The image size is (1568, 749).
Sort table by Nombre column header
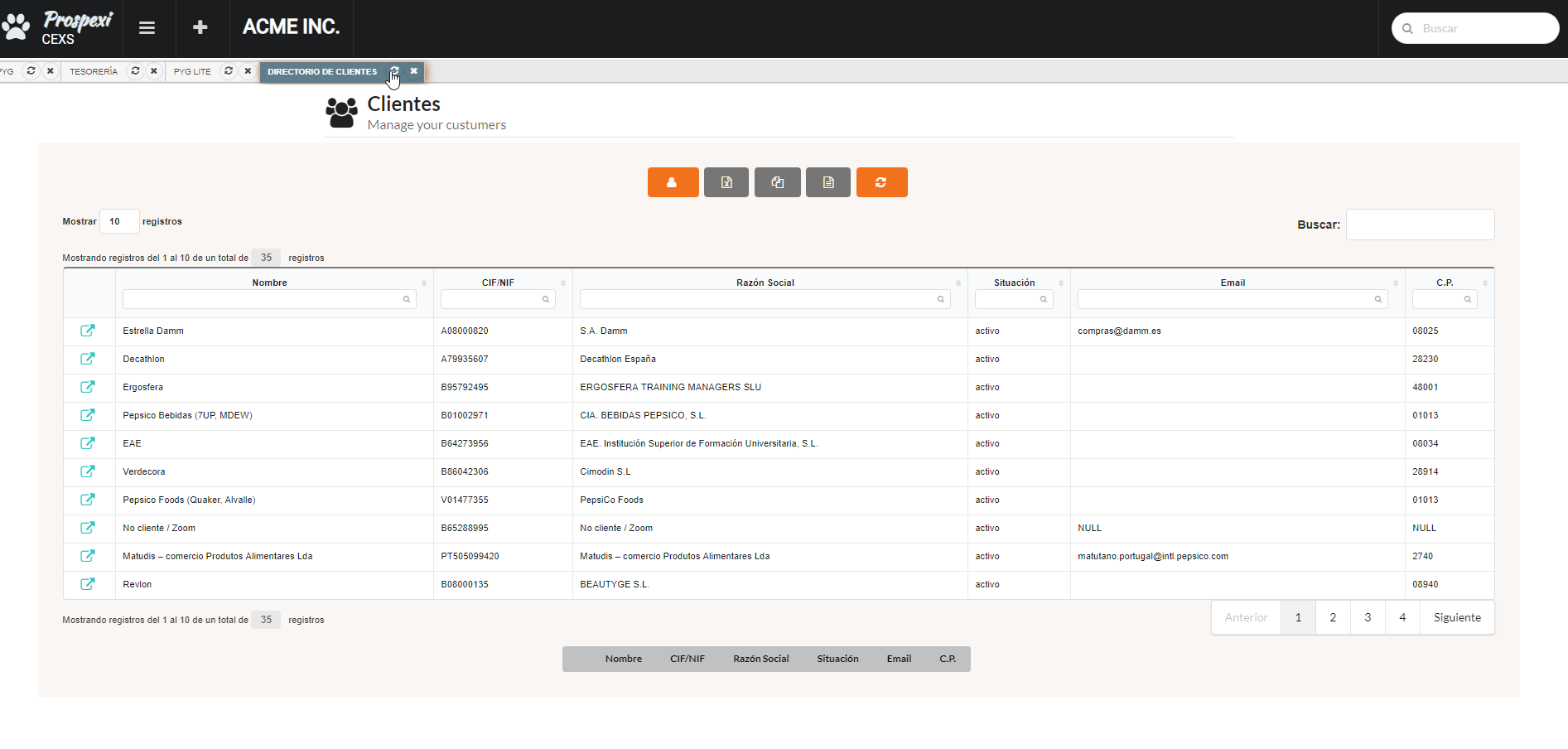[269, 283]
